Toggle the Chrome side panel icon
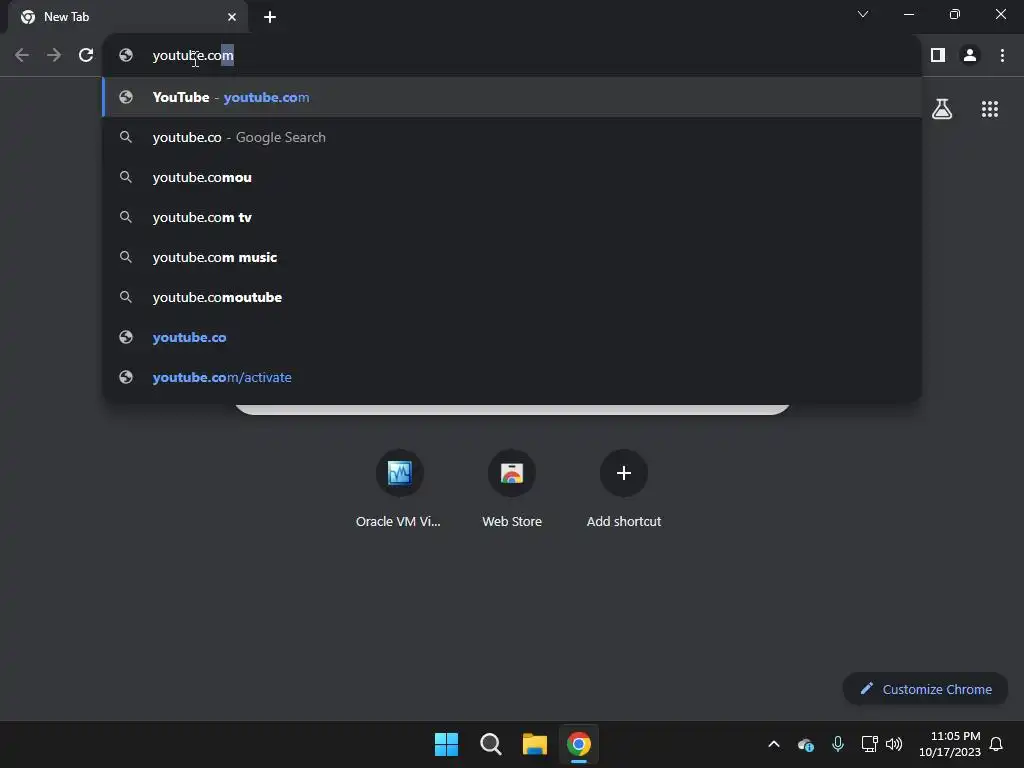 click(x=938, y=56)
